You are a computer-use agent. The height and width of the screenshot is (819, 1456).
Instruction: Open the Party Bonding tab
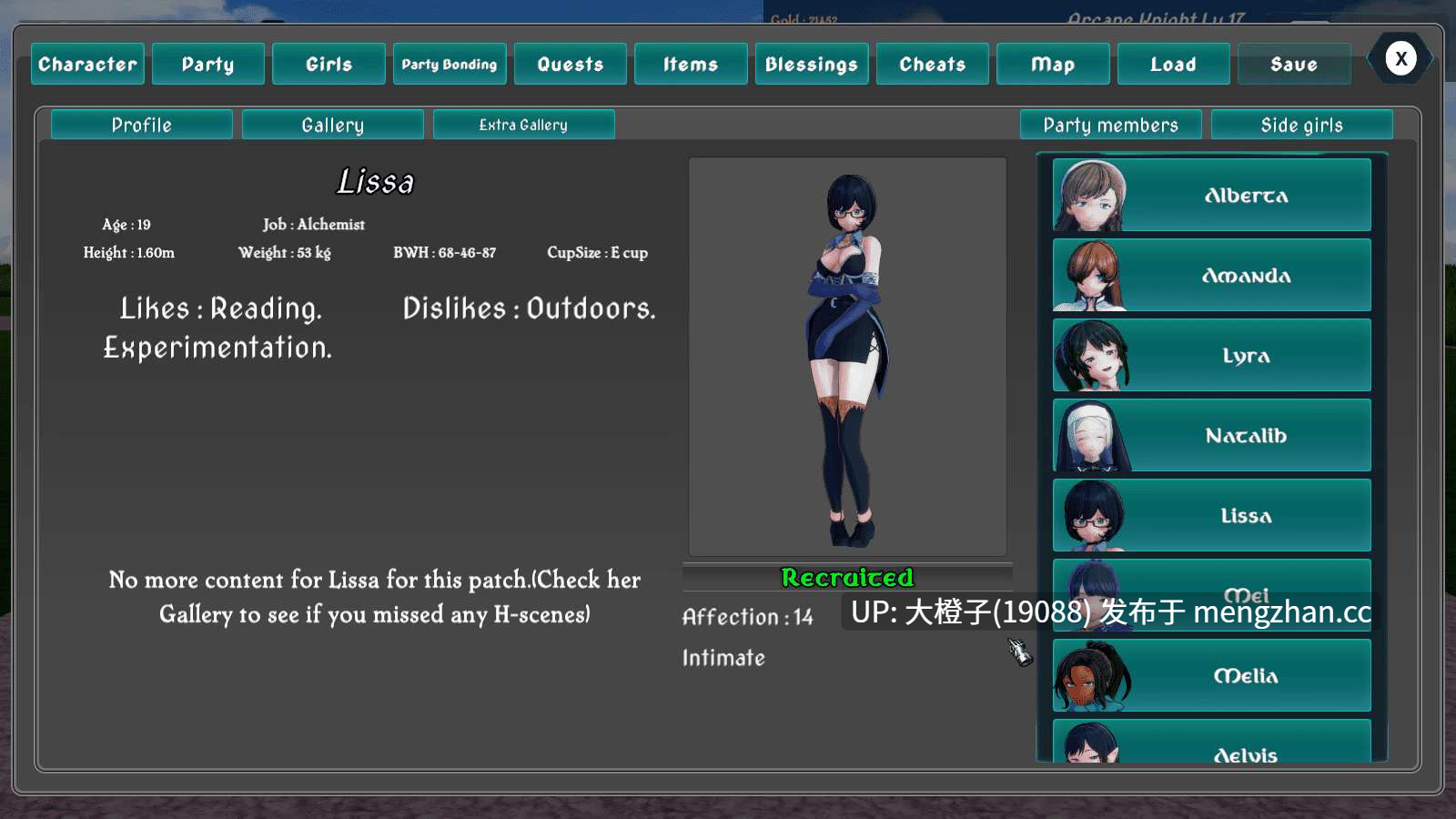(x=450, y=64)
